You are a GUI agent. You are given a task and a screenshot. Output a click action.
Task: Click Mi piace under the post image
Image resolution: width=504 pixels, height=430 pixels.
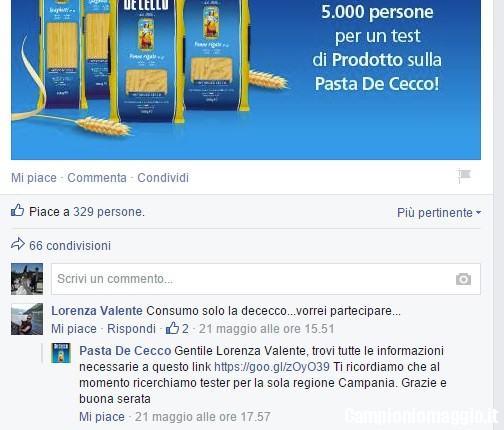(x=34, y=178)
